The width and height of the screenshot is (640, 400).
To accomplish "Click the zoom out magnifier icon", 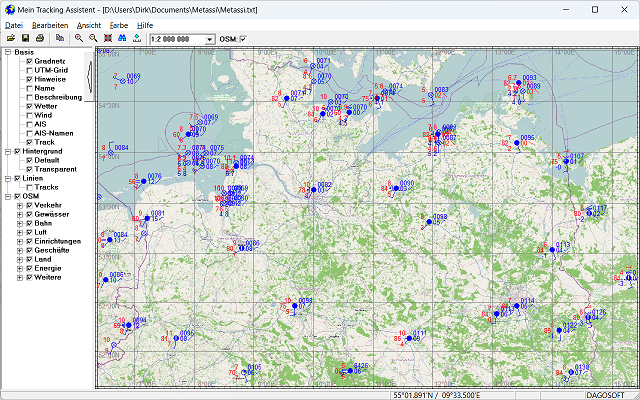I will pyautogui.click(x=93, y=38).
